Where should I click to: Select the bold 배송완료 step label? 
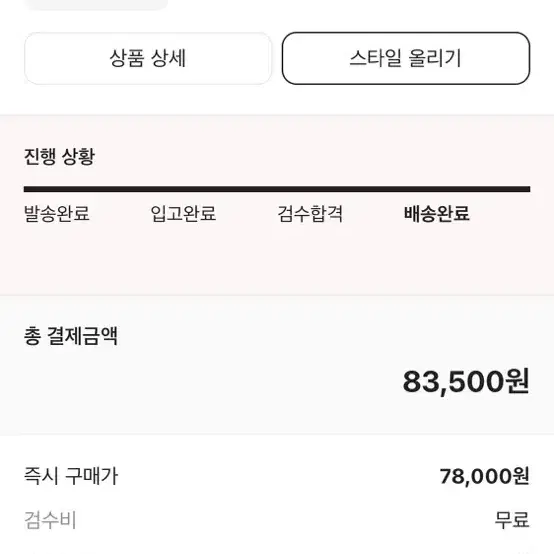click(437, 213)
